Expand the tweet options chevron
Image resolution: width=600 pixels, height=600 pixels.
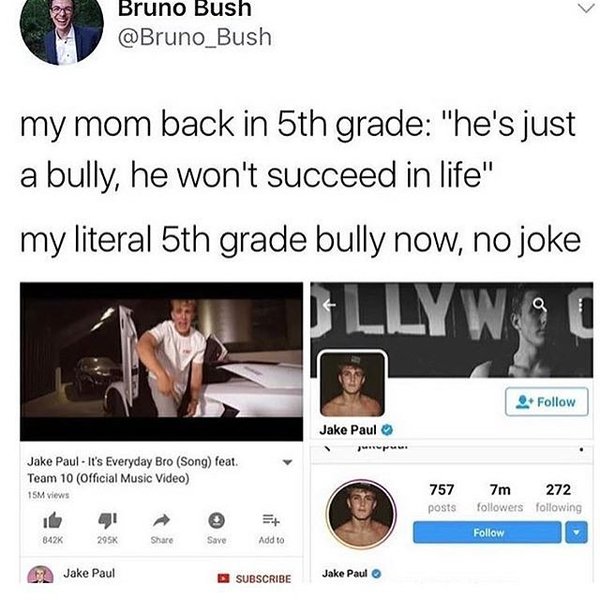tap(586, 7)
